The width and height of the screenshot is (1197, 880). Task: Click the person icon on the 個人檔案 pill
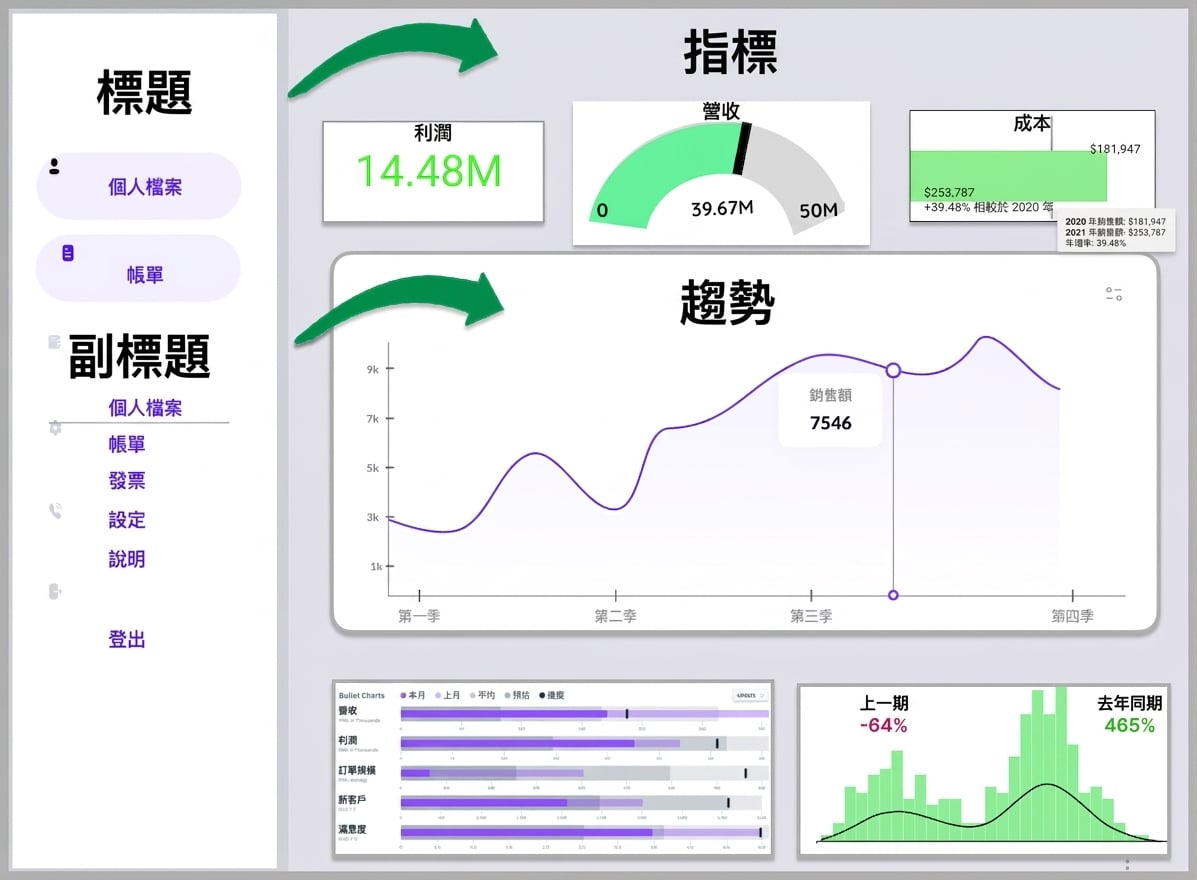pos(54,166)
